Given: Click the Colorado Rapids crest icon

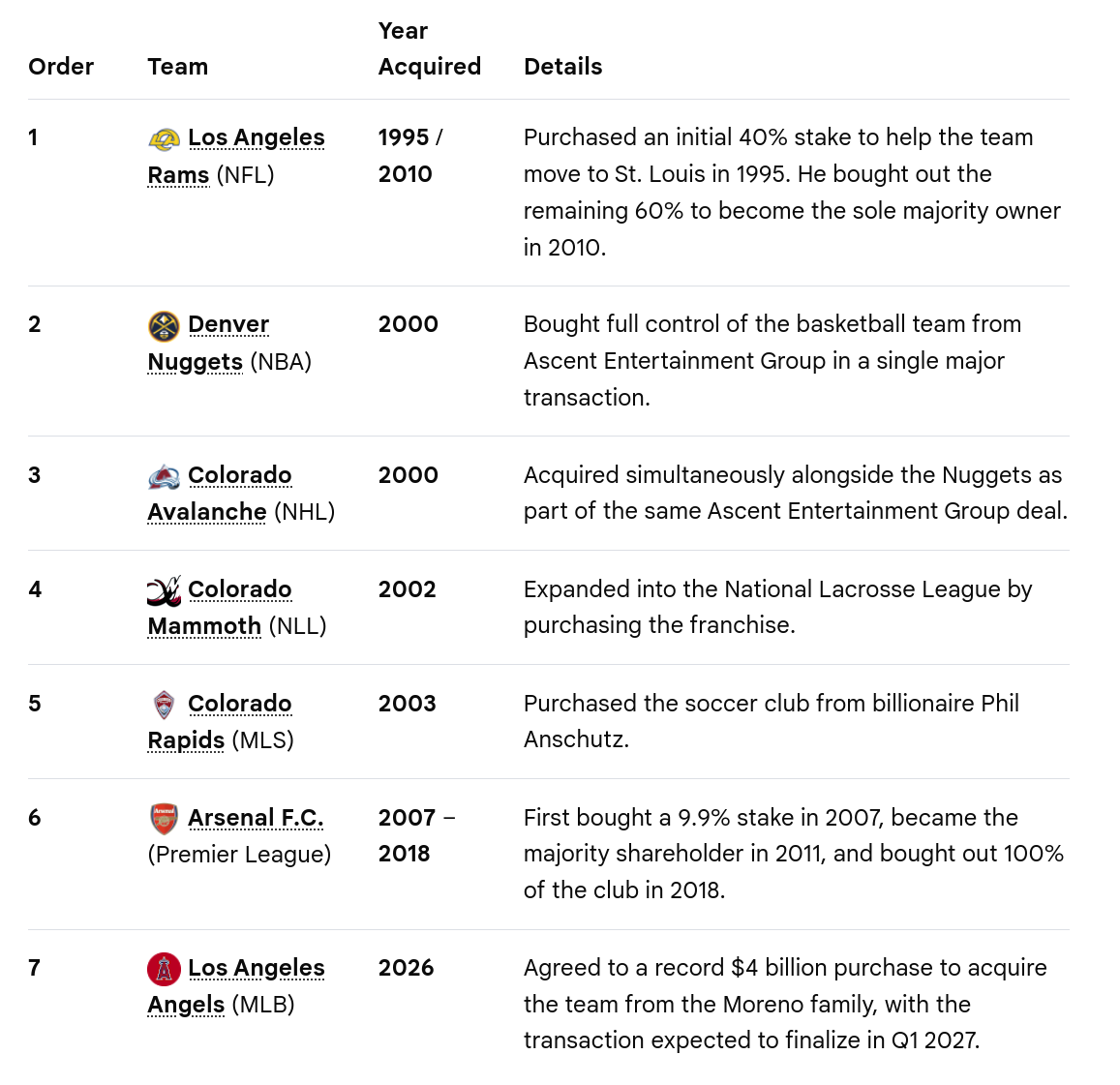Looking at the screenshot, I should (x=164, y=705).
